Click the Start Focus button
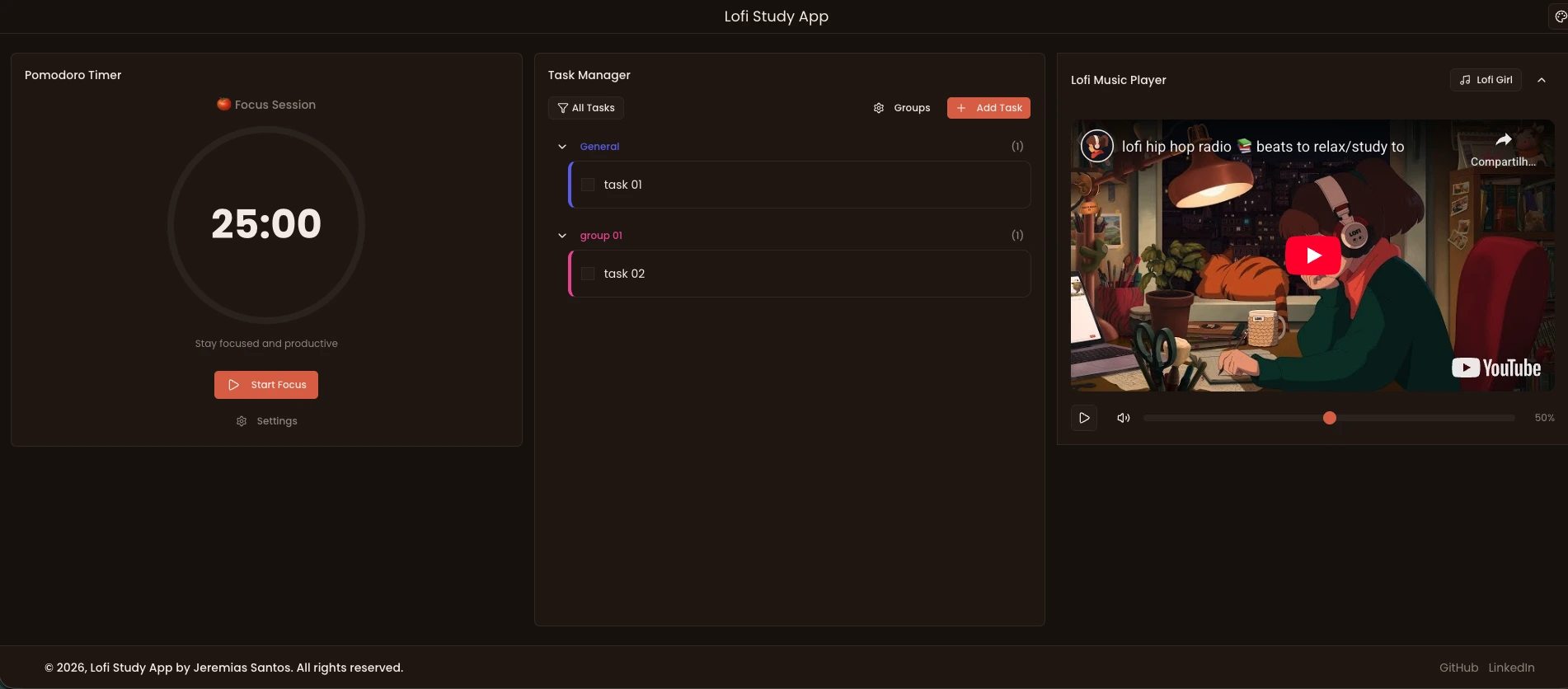Image resolution: width=1568 pixels, height=689 pixels. [266, 385]
